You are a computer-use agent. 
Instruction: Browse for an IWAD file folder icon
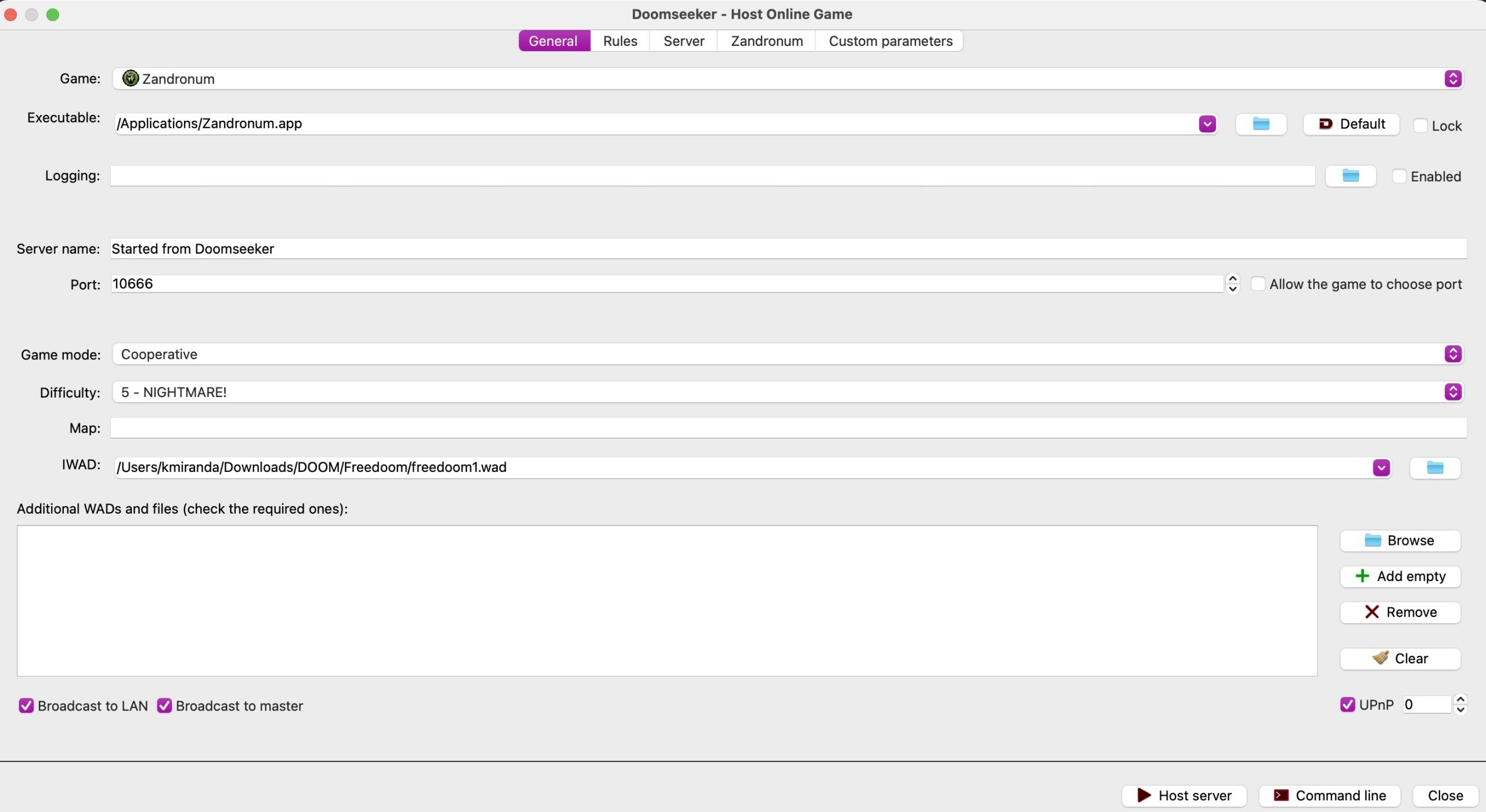(x=1435, y=468)
